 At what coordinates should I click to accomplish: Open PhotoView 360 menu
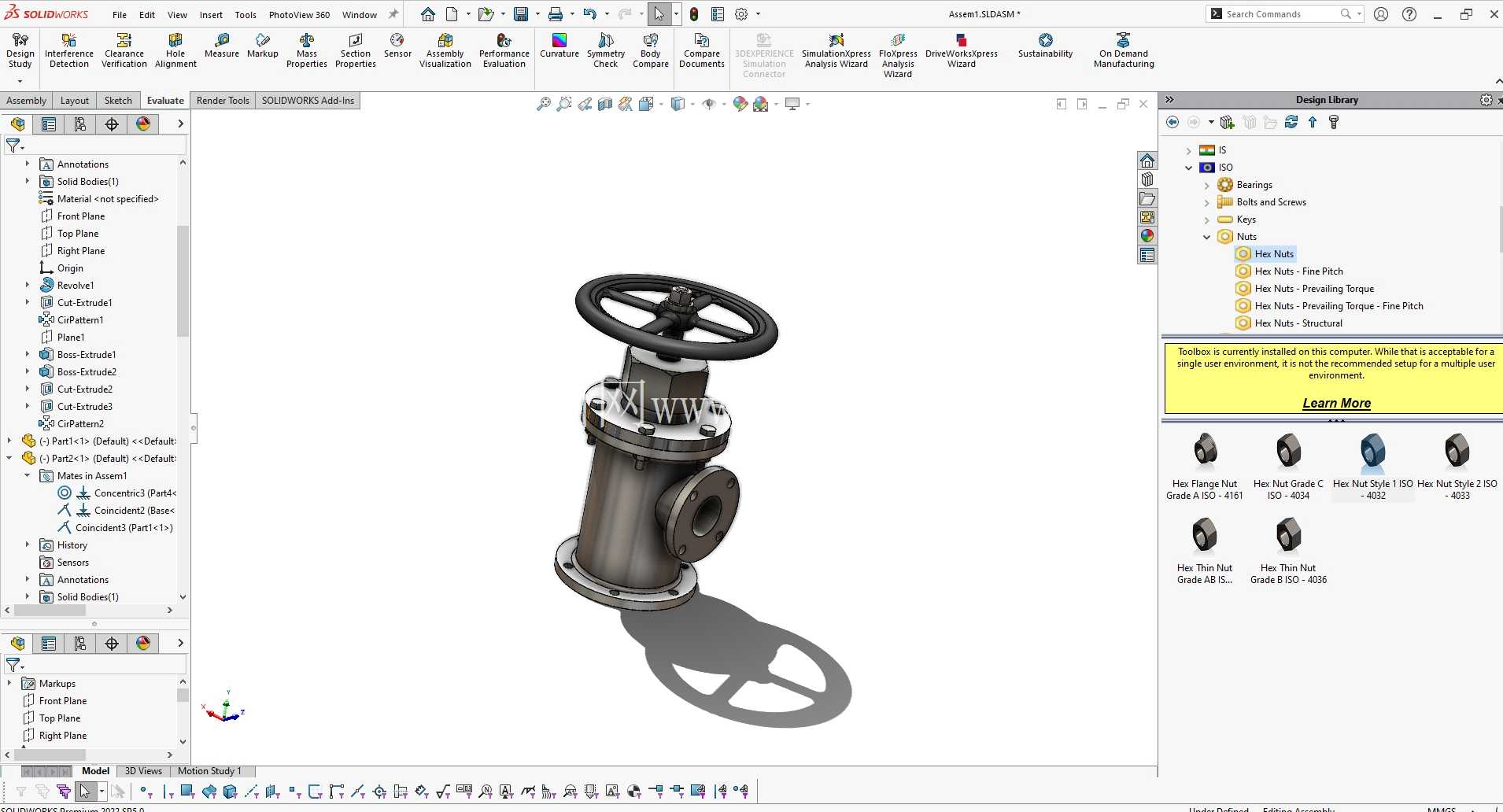pyautogui.click(x=299, y=14)
